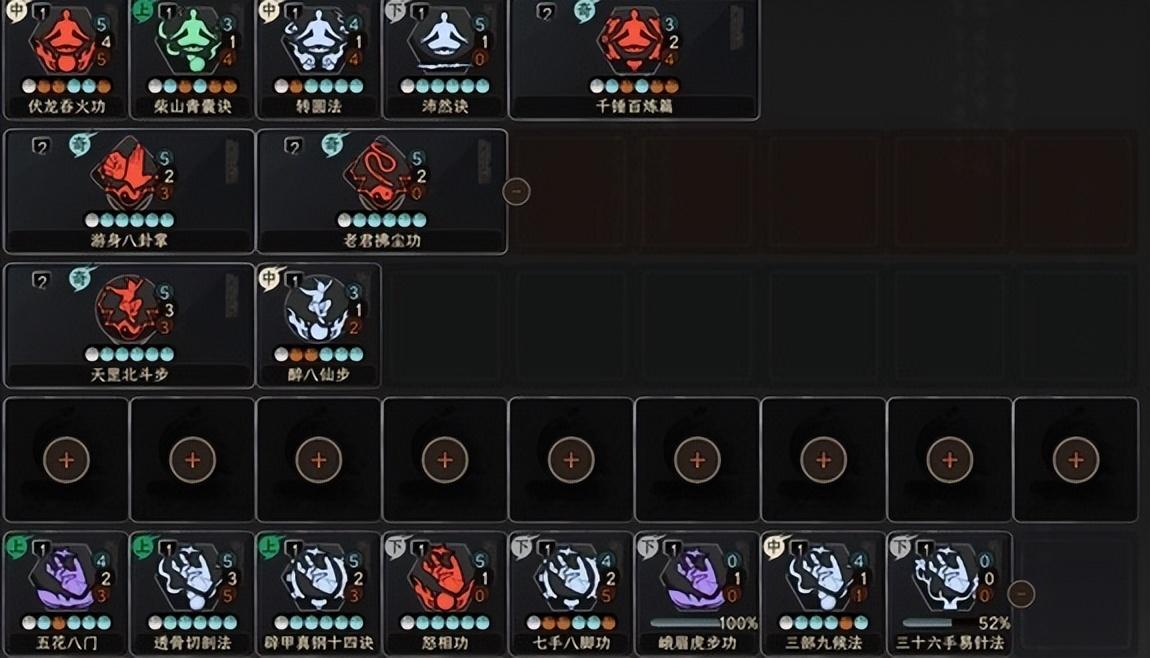The height and width of the screenshot is (658, 1150).
Task: Open the 辟甲真钢十四诀 skill card
Action: [318, 593]
